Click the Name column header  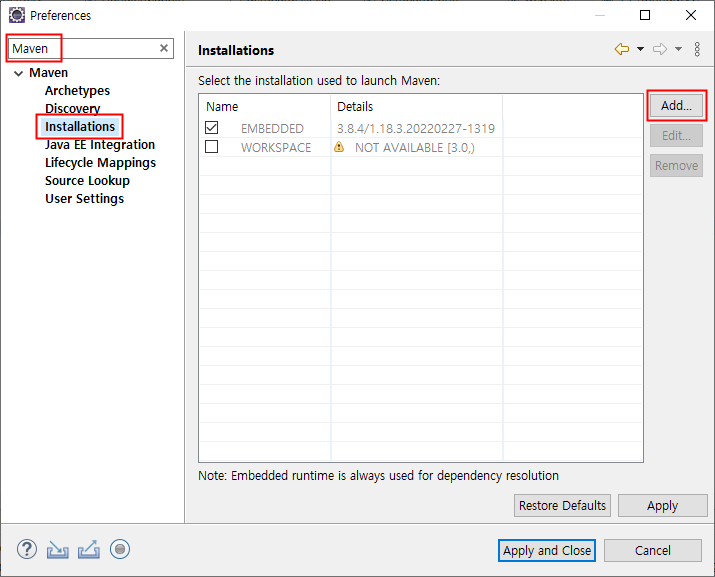click(264, 106)
